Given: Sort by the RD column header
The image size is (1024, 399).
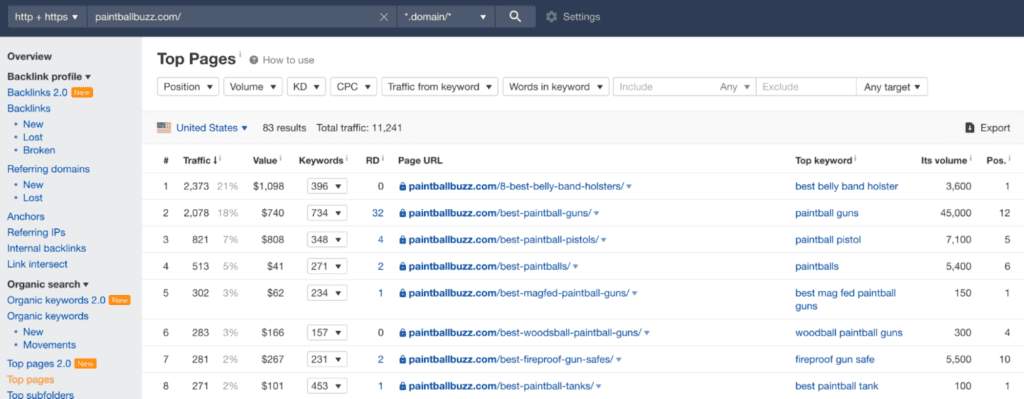Looking at the screenshot, I should [x=372, y=160].
